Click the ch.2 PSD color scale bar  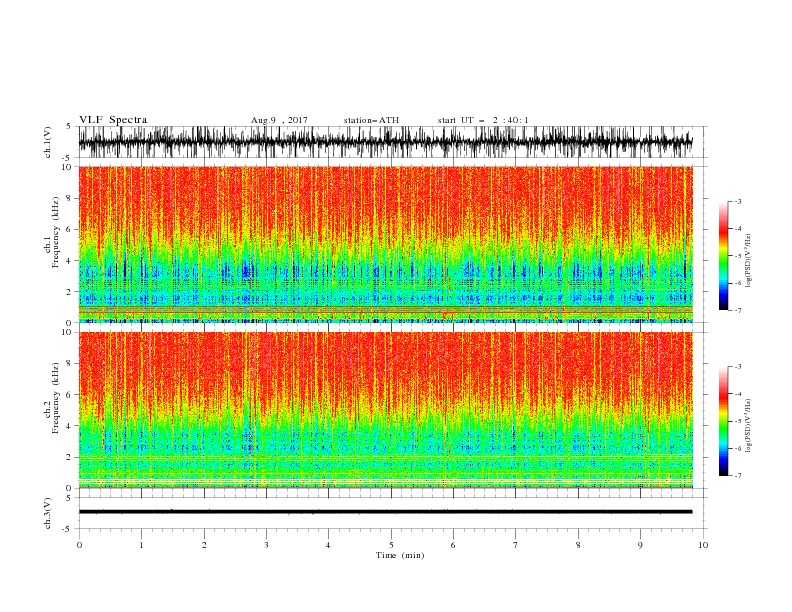[723, 421]
